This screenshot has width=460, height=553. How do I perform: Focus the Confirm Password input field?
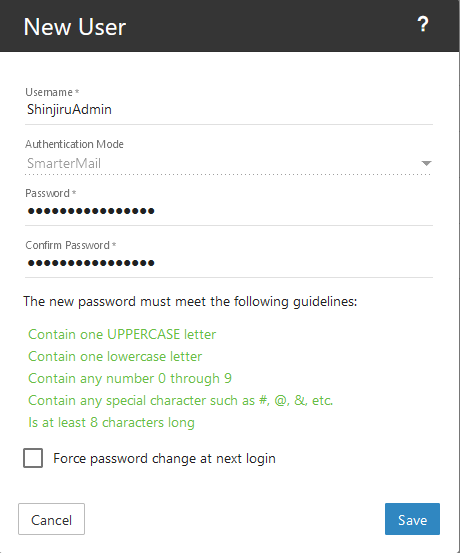(x=229, y=263)
